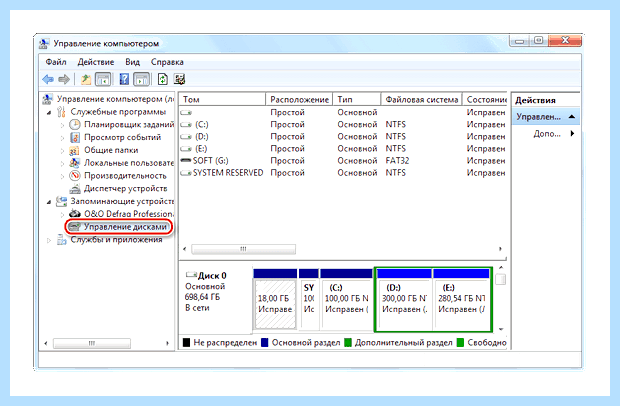Open the Вид menu
620x406 pixels.
coord(132,62)
